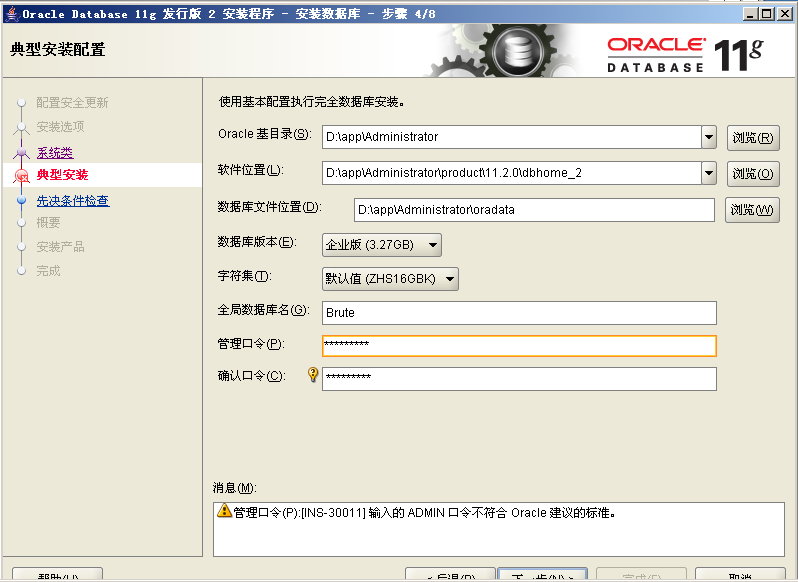Click the 帮助 help button
Image resolution: width=798 pixels, height=582 pixels.
pos(58,575)
